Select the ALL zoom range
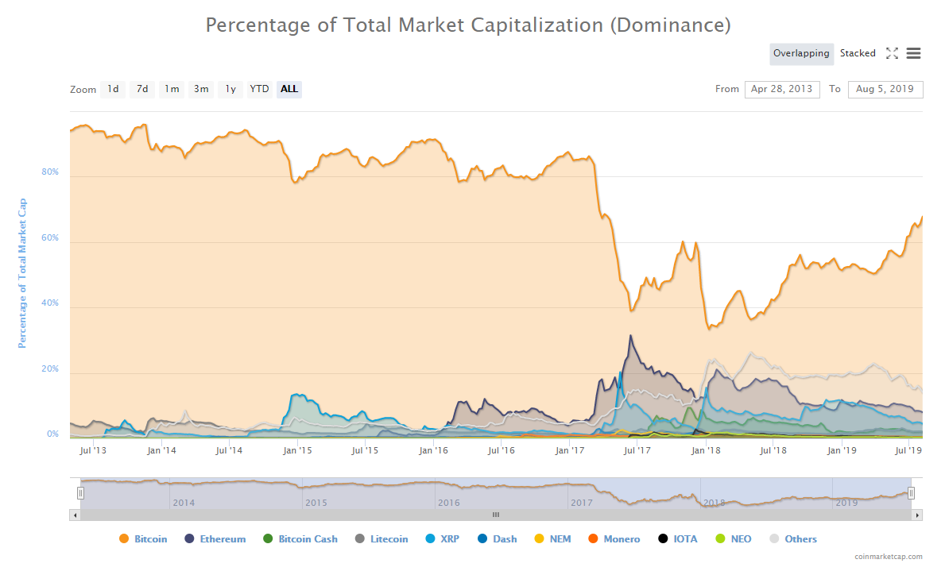Screen dimensions: 945x571 289,89
